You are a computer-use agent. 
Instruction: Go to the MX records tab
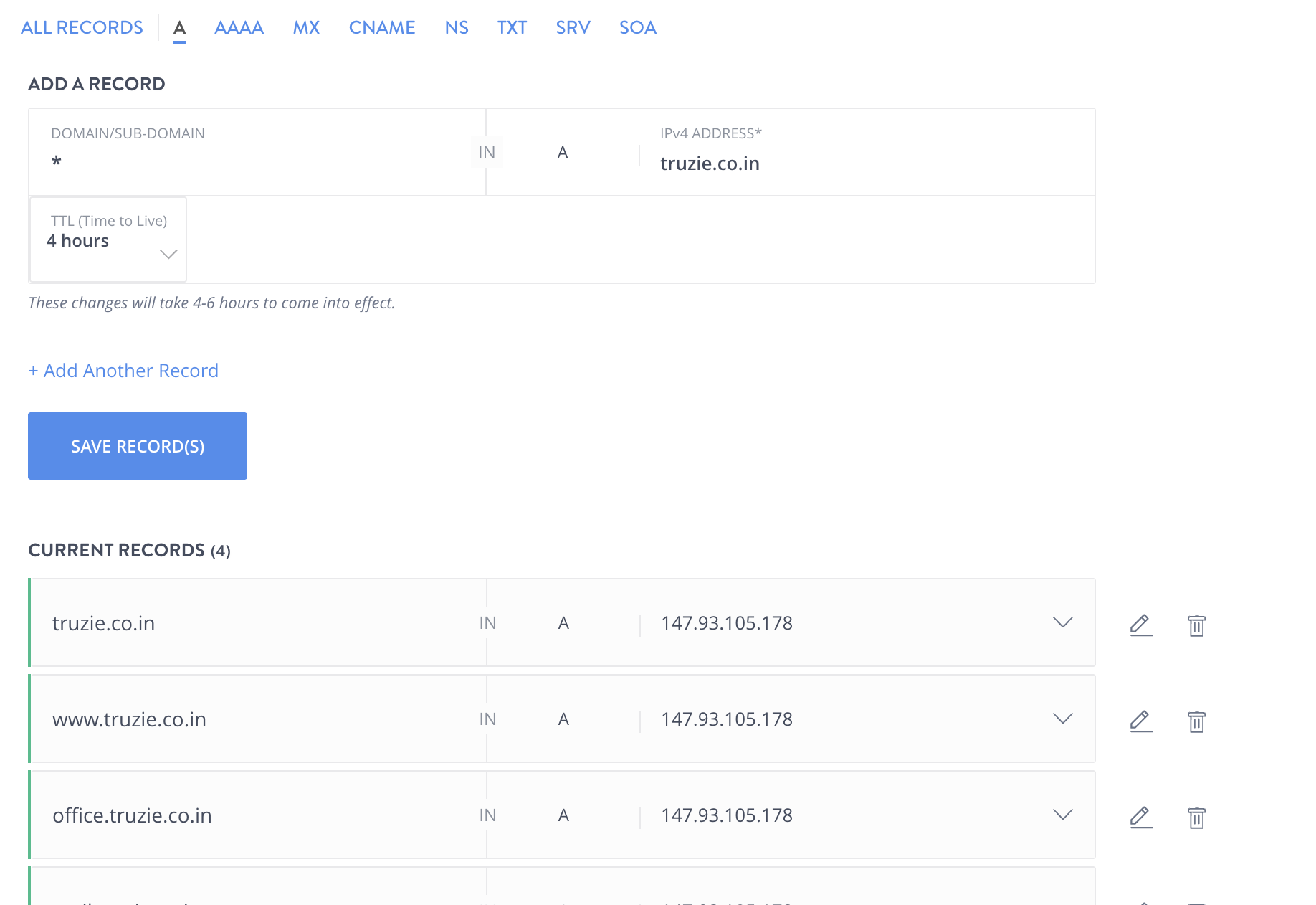point(306,27)
